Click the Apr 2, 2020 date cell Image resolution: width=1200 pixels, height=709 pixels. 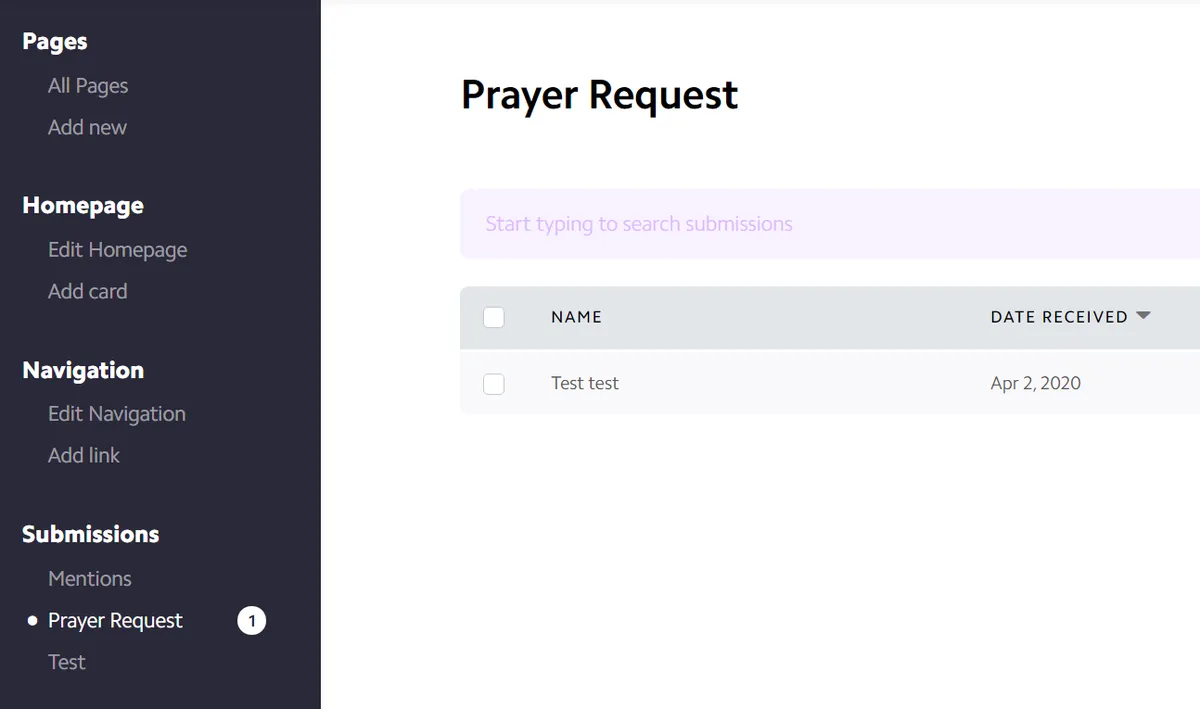click(1036, 383)
